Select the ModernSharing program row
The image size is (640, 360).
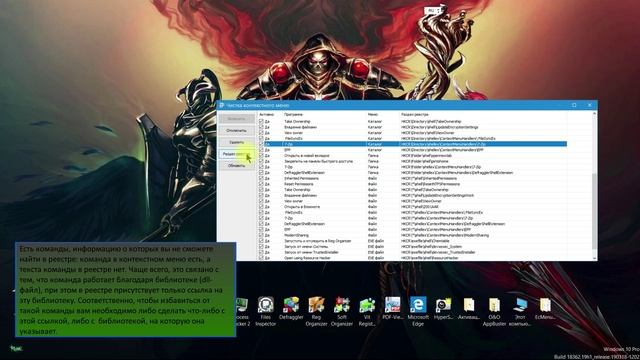coord(412,235)
